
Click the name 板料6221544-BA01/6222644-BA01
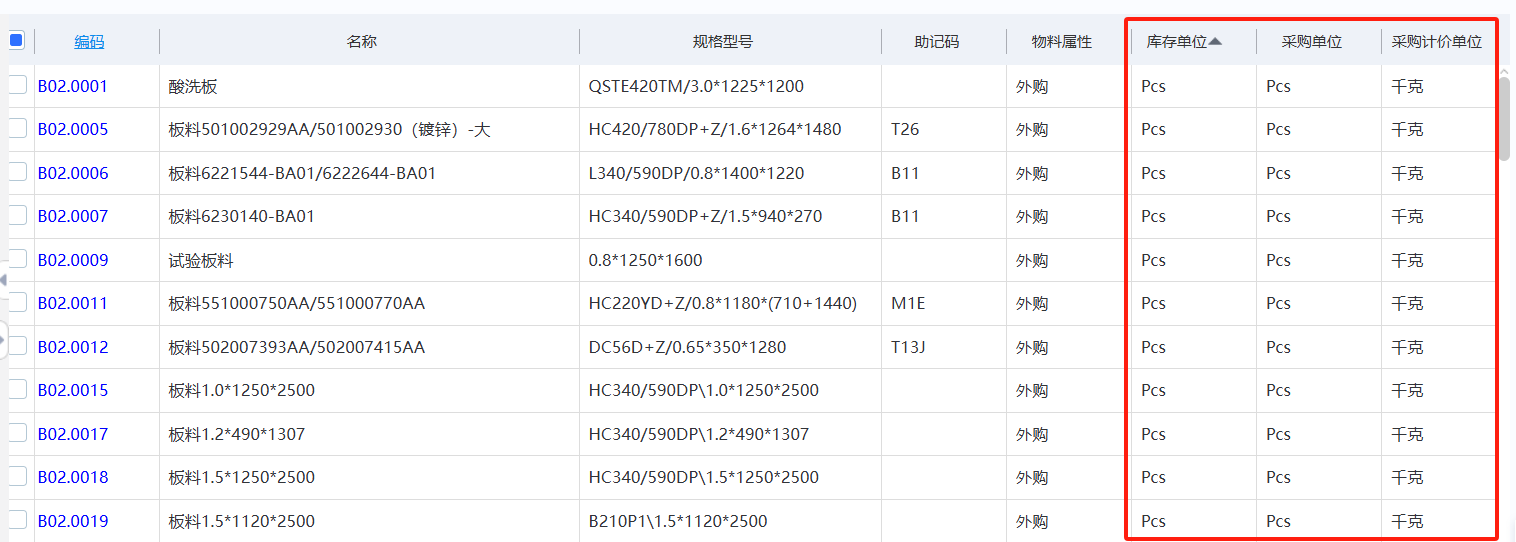pos(302,173)
